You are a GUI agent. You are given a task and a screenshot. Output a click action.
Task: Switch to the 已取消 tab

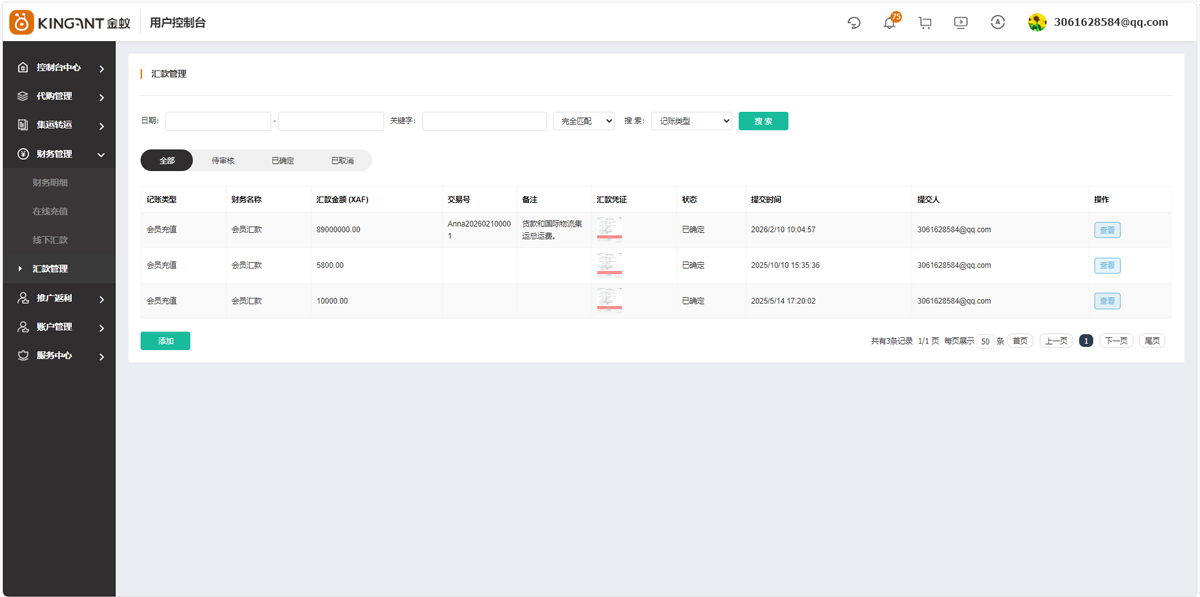click(342, 160)
